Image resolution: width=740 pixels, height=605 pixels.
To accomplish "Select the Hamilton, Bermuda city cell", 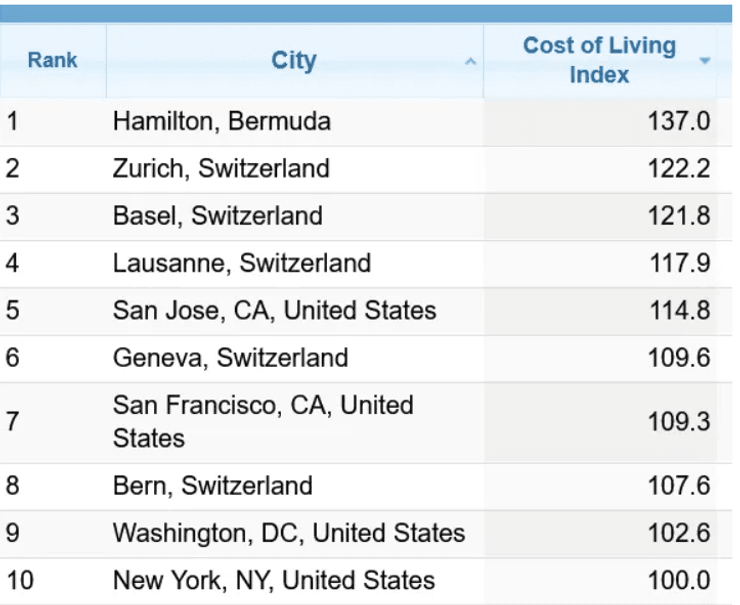I will click(221, 122).
